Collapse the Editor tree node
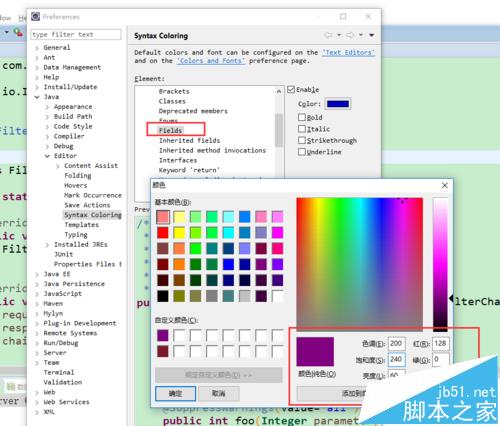500x426 pixels. pos(47,156)
